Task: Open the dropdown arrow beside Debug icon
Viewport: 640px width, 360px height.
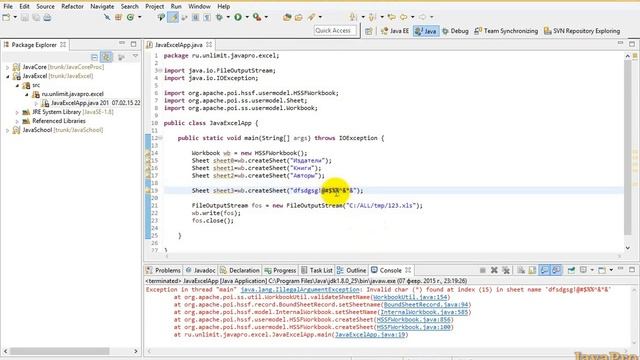Action: point(228,17)
